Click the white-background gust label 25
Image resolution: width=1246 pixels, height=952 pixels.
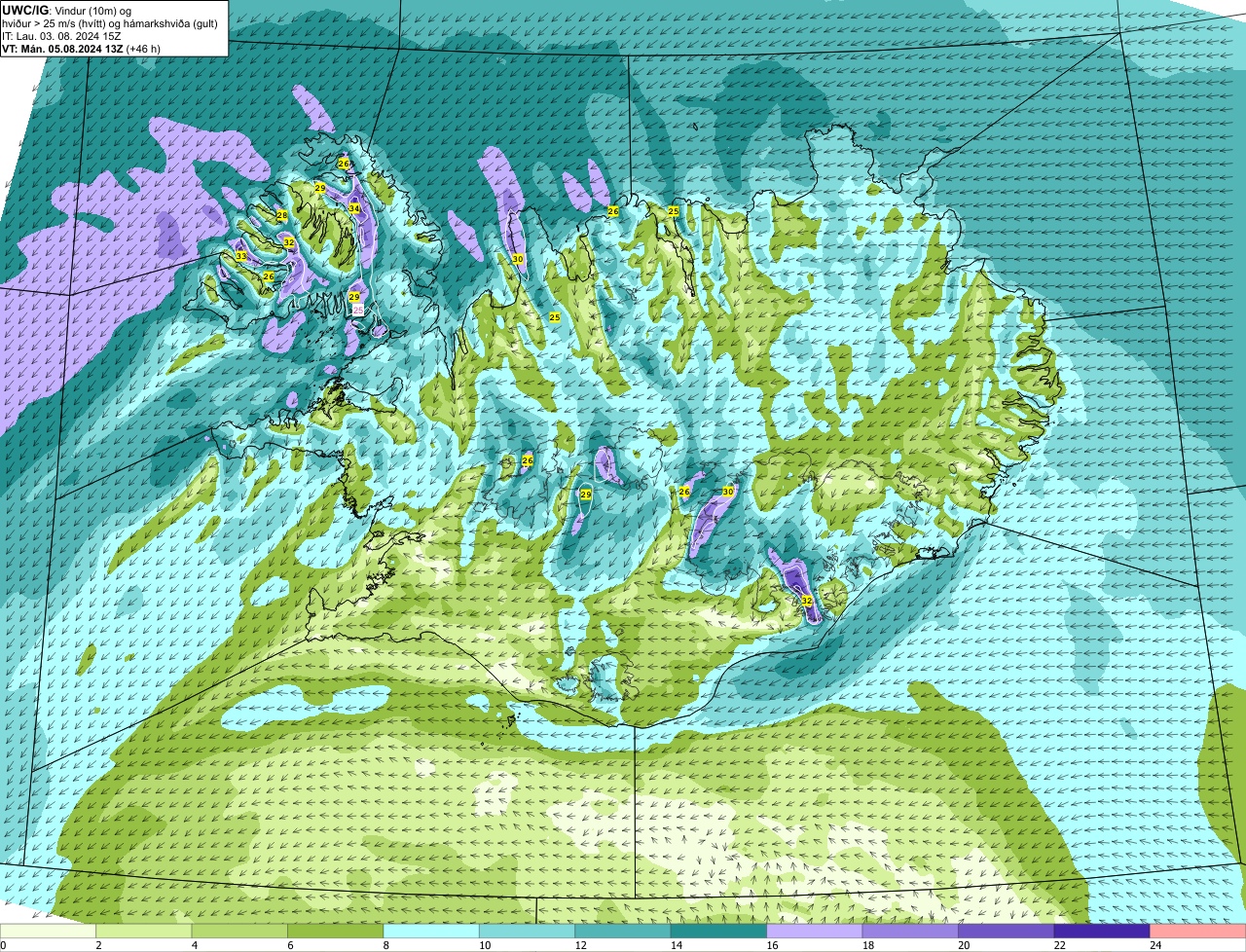tap(358, 310)
